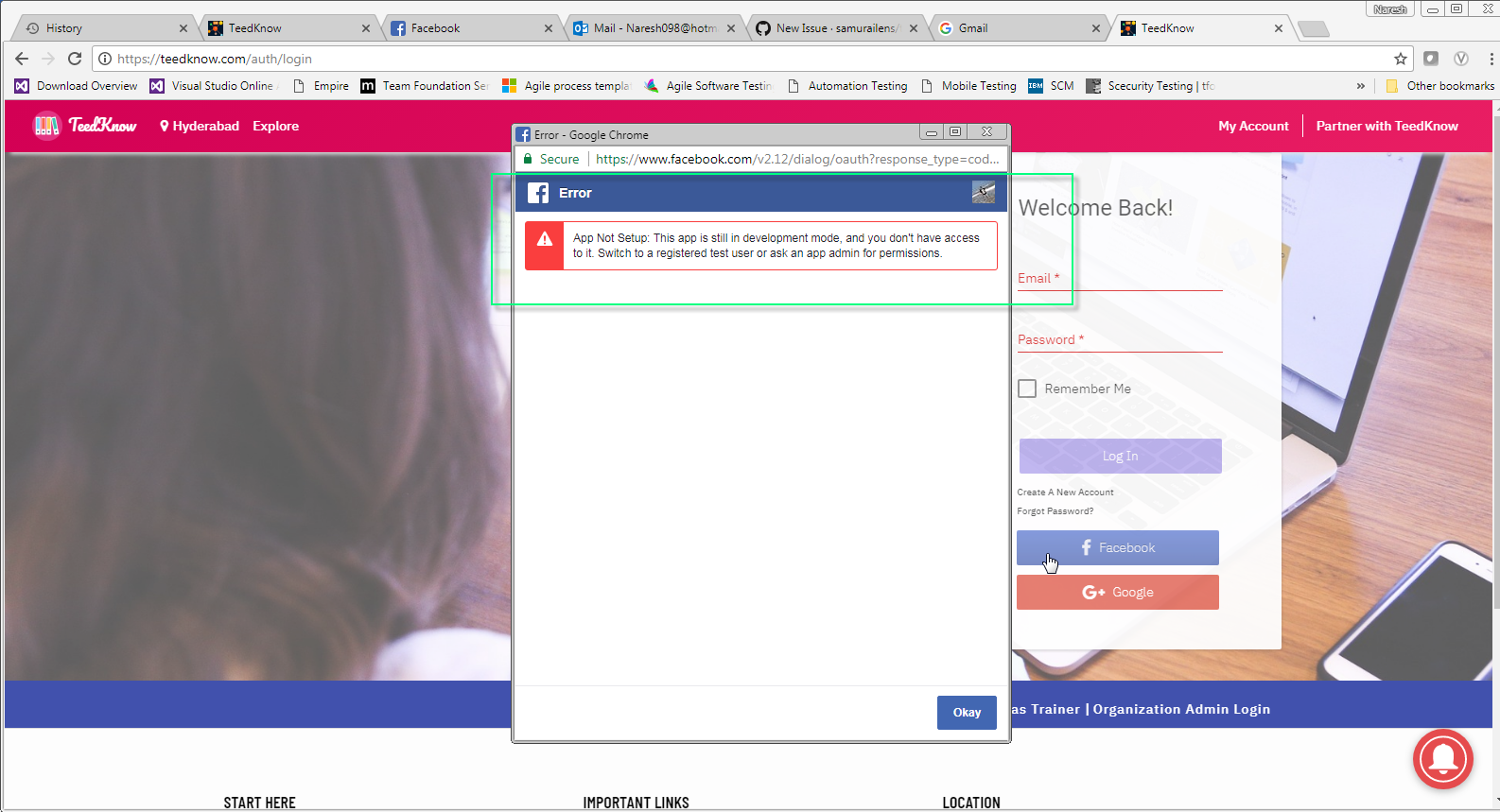The image size is (1500, 812).
Task: Reload the TeedKnow login page
Action: [x=75, y=59]
